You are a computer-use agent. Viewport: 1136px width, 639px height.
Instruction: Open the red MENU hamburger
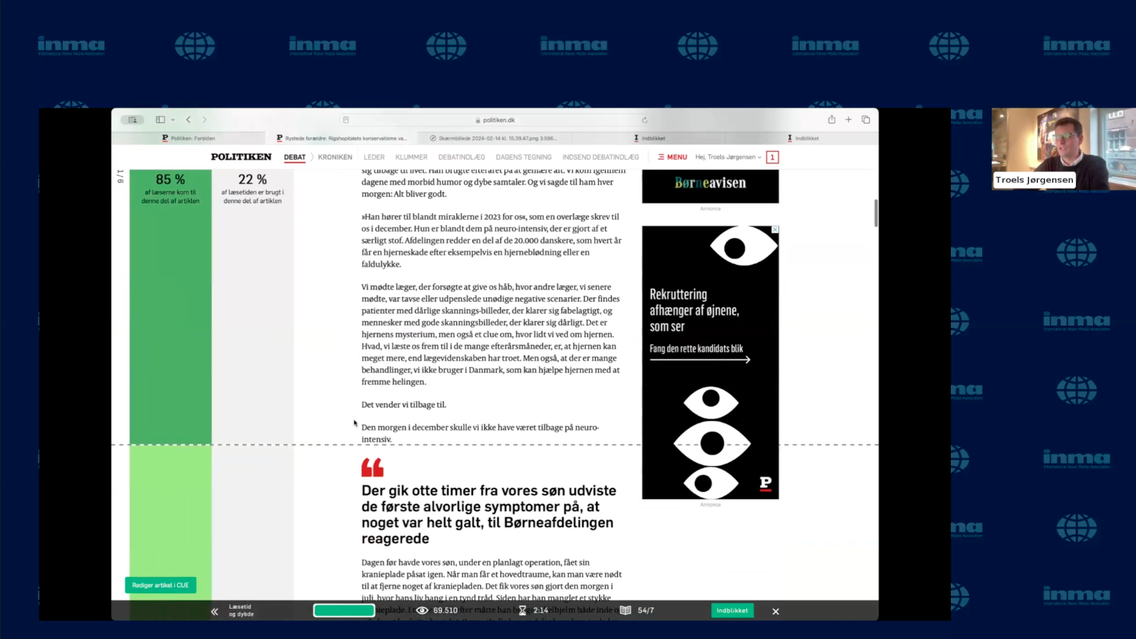click(x=672, y=157)
